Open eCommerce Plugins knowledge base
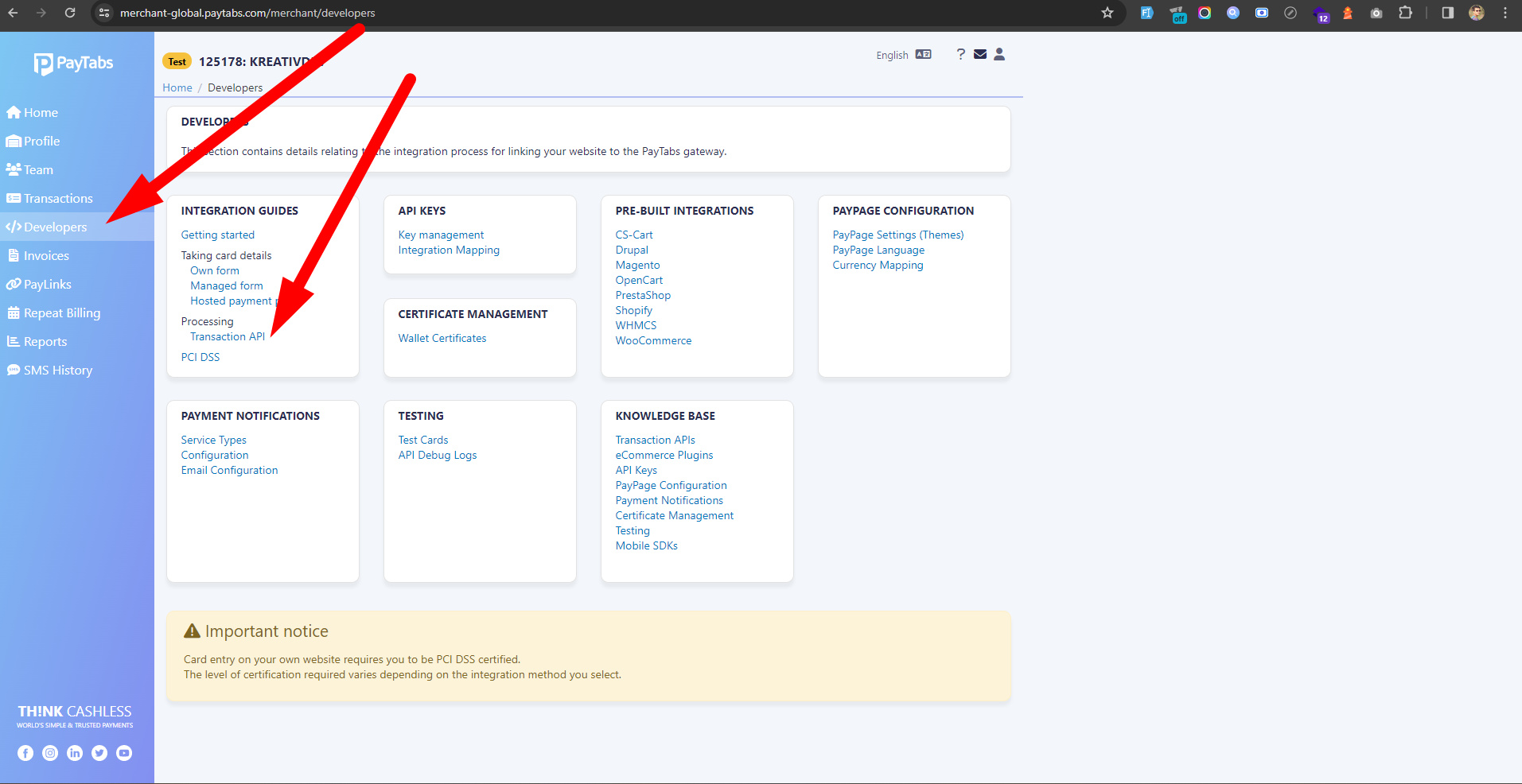Viewport: 1522px width, 784px height. tap(664, 455)
